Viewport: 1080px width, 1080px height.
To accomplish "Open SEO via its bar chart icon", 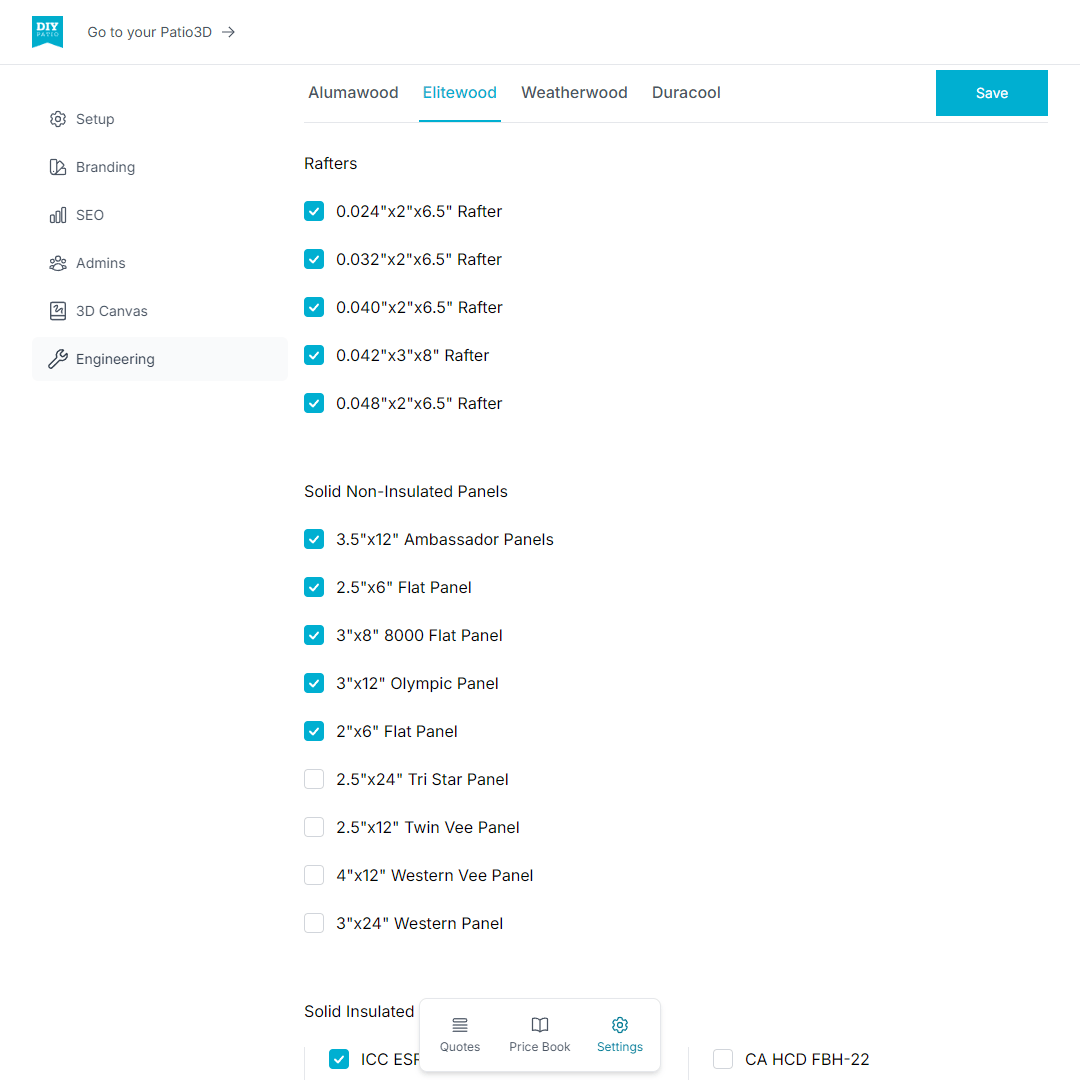I will (58, 215).
